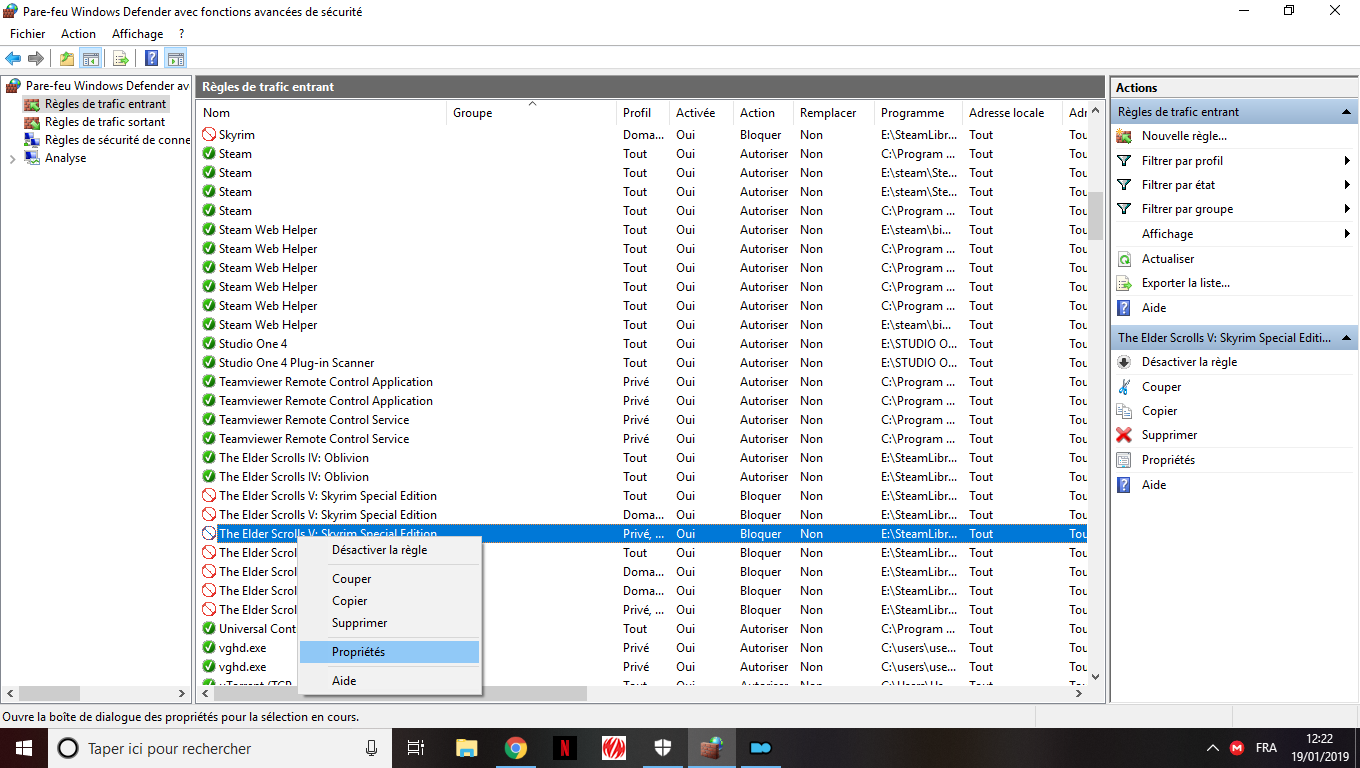
Task: Click the Show/Hide Action pane toolbar icon
Action: [176, 59]
